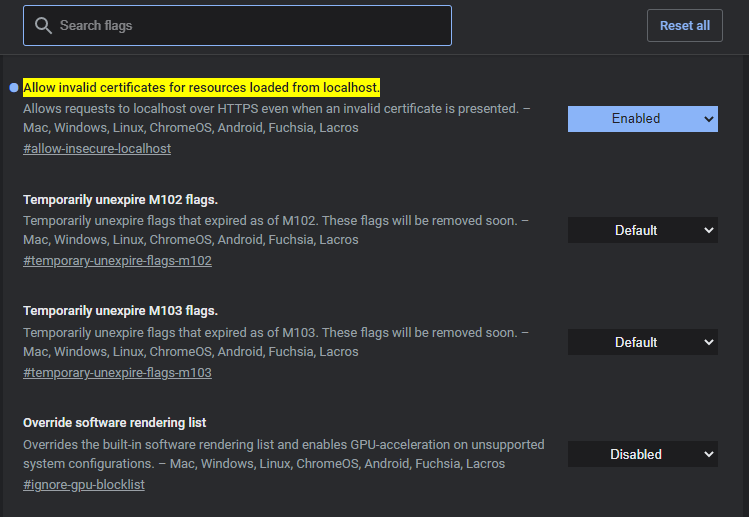Follow the #temporary-unexpire-flags-m103 link

click(117, 373)
